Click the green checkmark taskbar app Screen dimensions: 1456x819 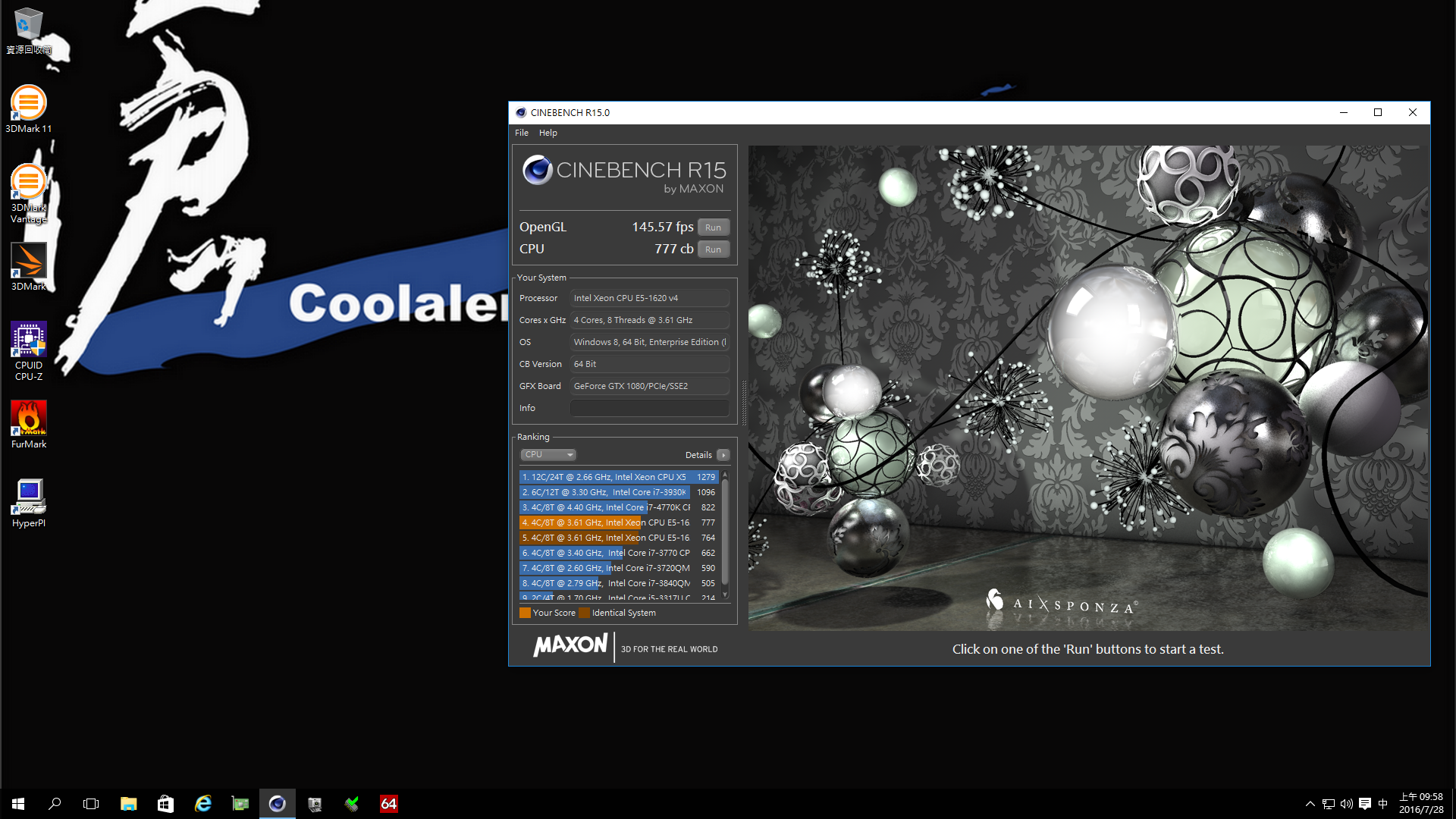351,804
